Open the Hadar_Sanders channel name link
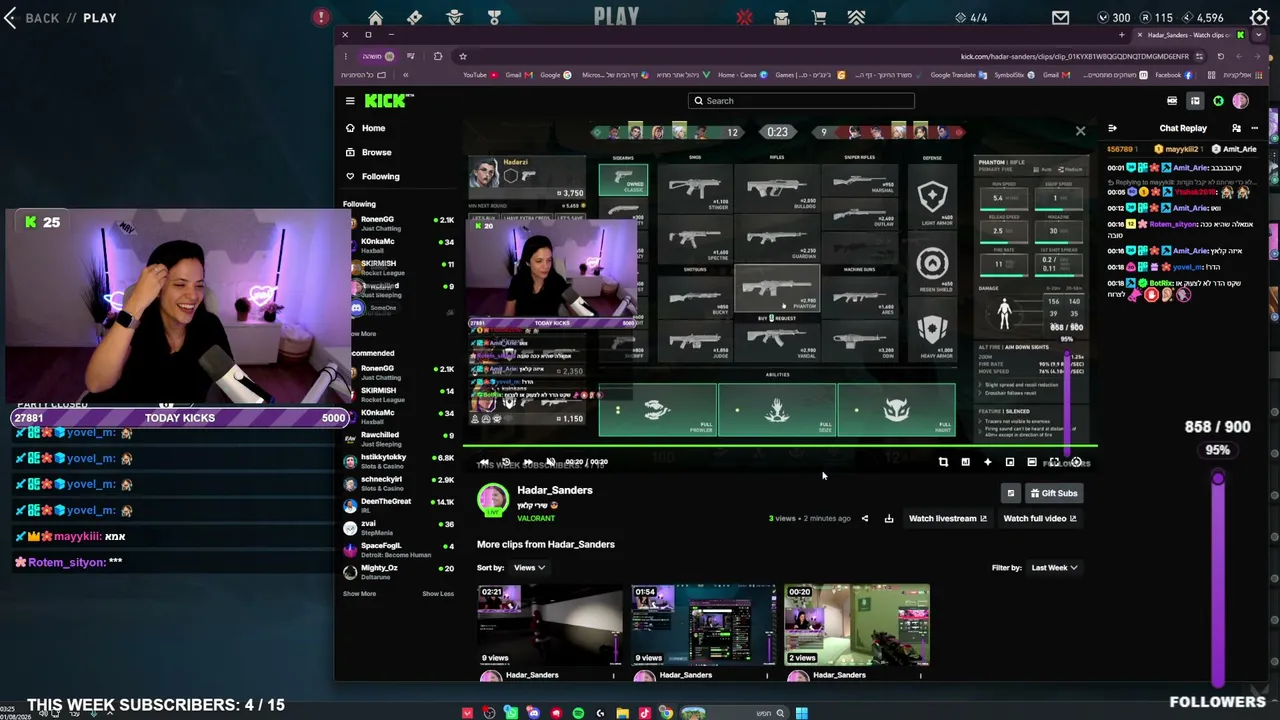Screen dimensions: 1280x720 (x=555, y=490)
